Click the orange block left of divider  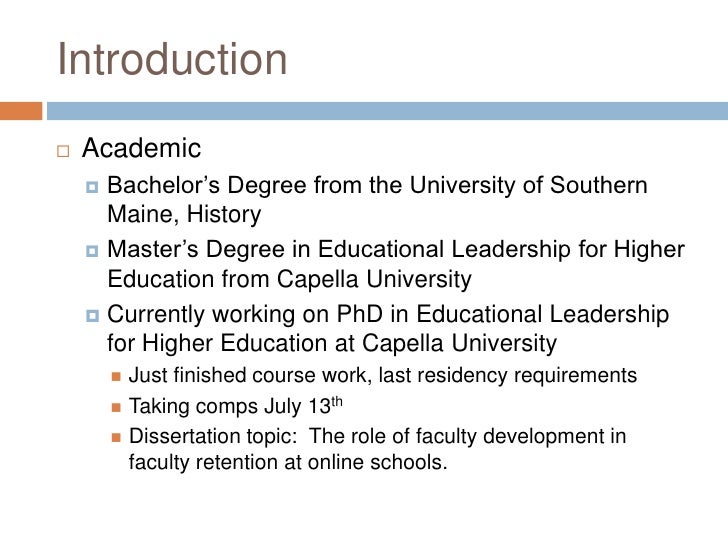pyautogui.click(x=21, y=111)
